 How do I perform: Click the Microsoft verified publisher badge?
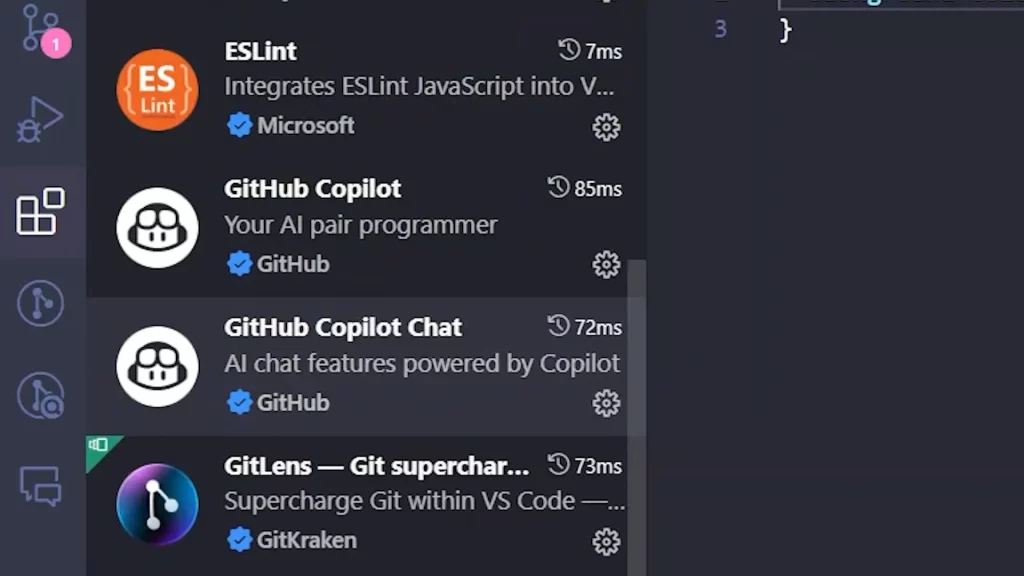[239, 125]
